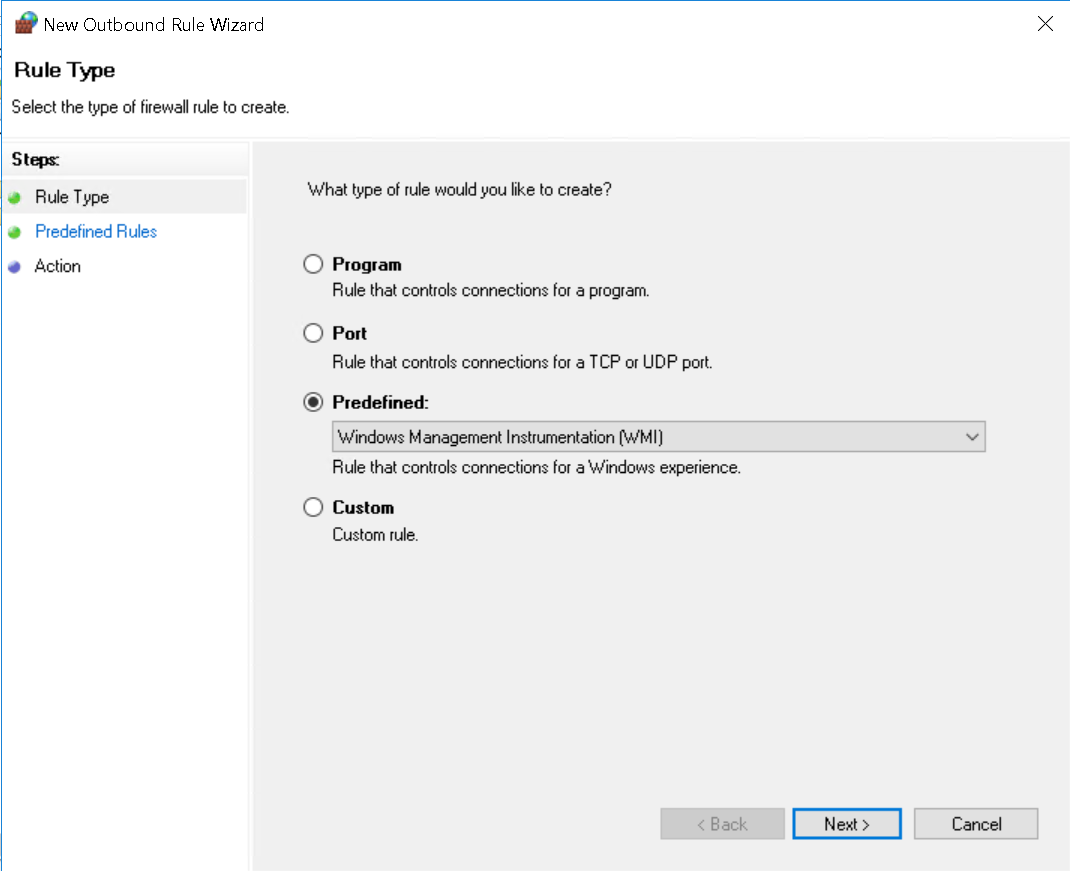The height and width of the screenshot is (871, 1070).
Task: Click the 'New Outbound Rule Wizard' window title
Action: (154, 25)
